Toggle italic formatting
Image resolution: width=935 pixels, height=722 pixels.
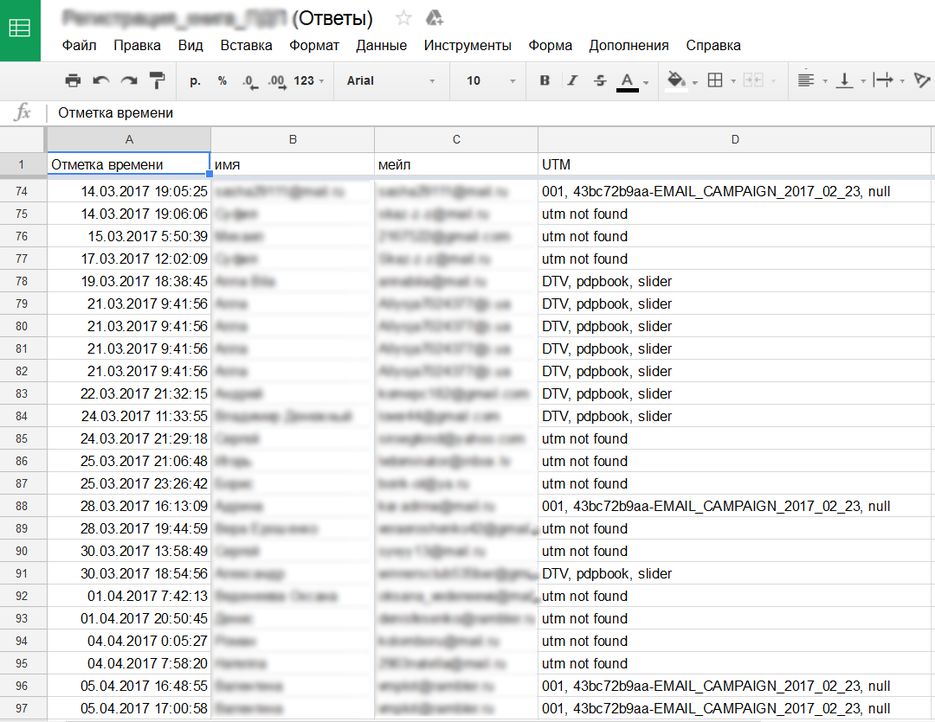572,80
